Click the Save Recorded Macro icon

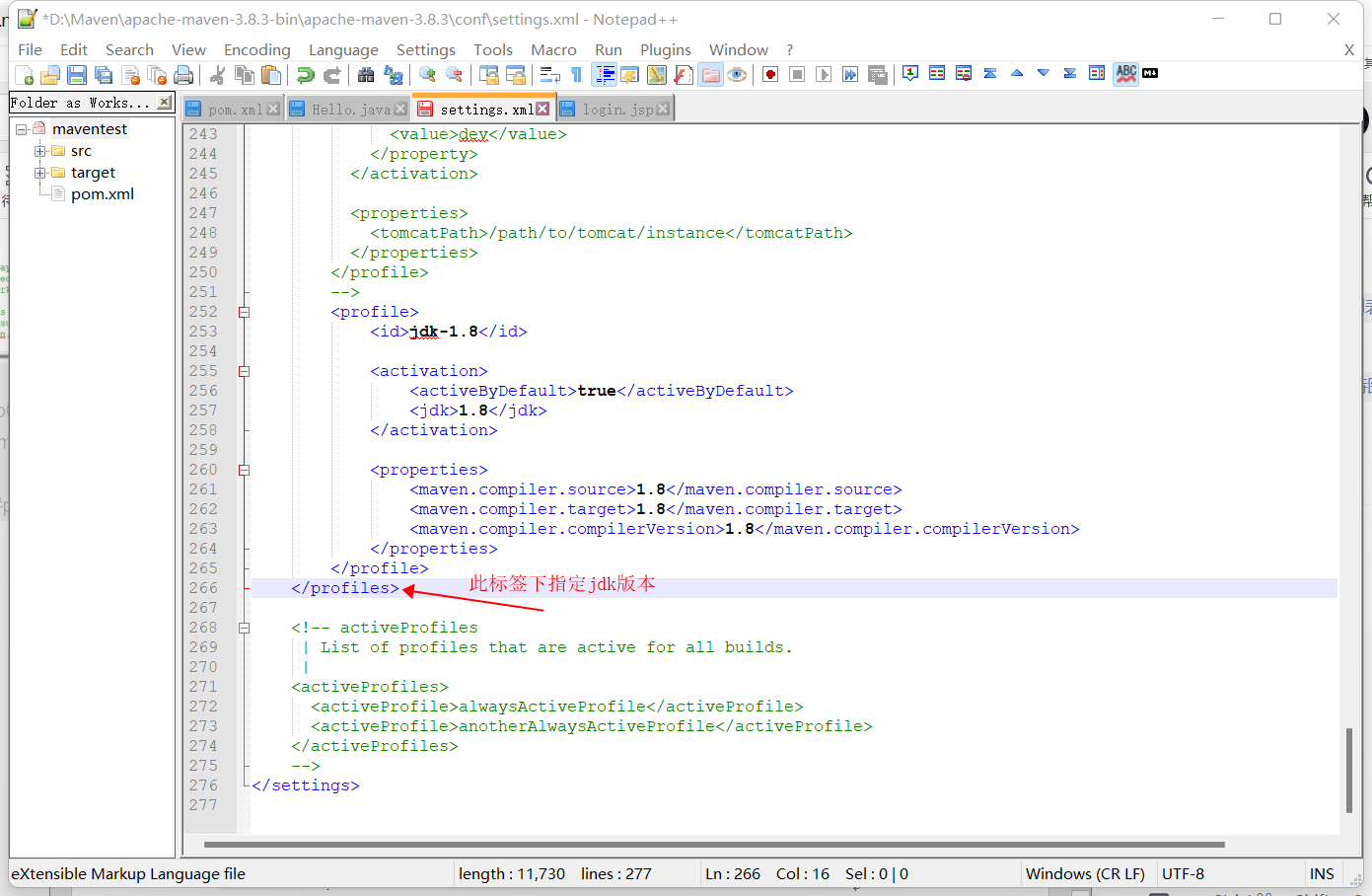click(x=877, y=75)
